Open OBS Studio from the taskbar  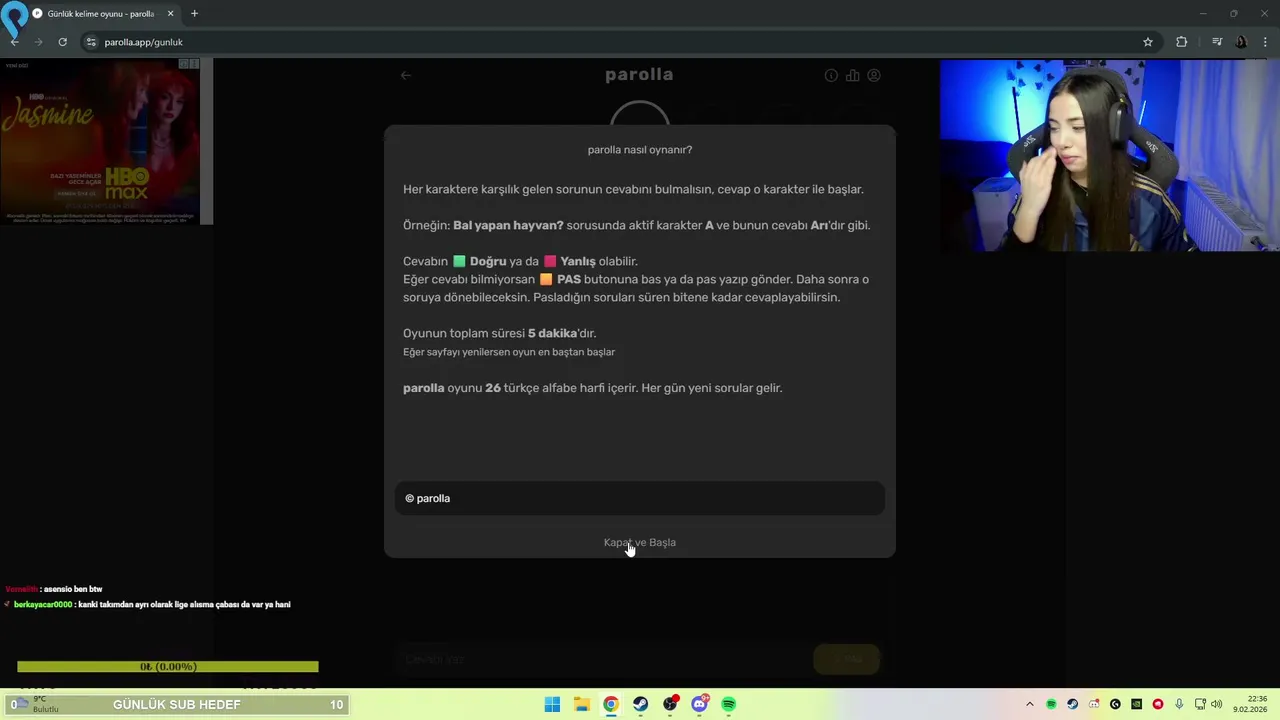670,705
